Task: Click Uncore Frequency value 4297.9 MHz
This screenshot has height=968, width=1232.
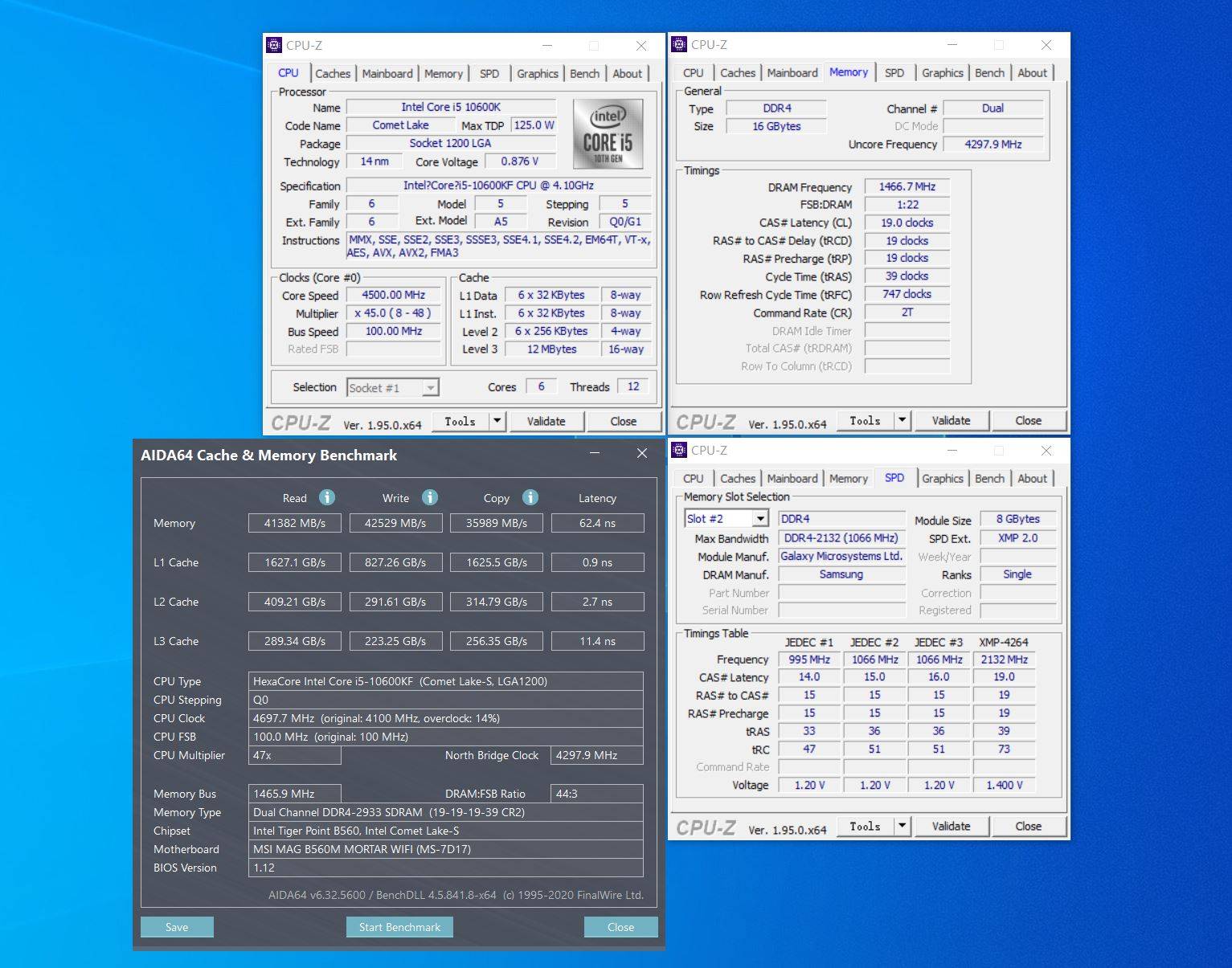Action: click(993, 145)
